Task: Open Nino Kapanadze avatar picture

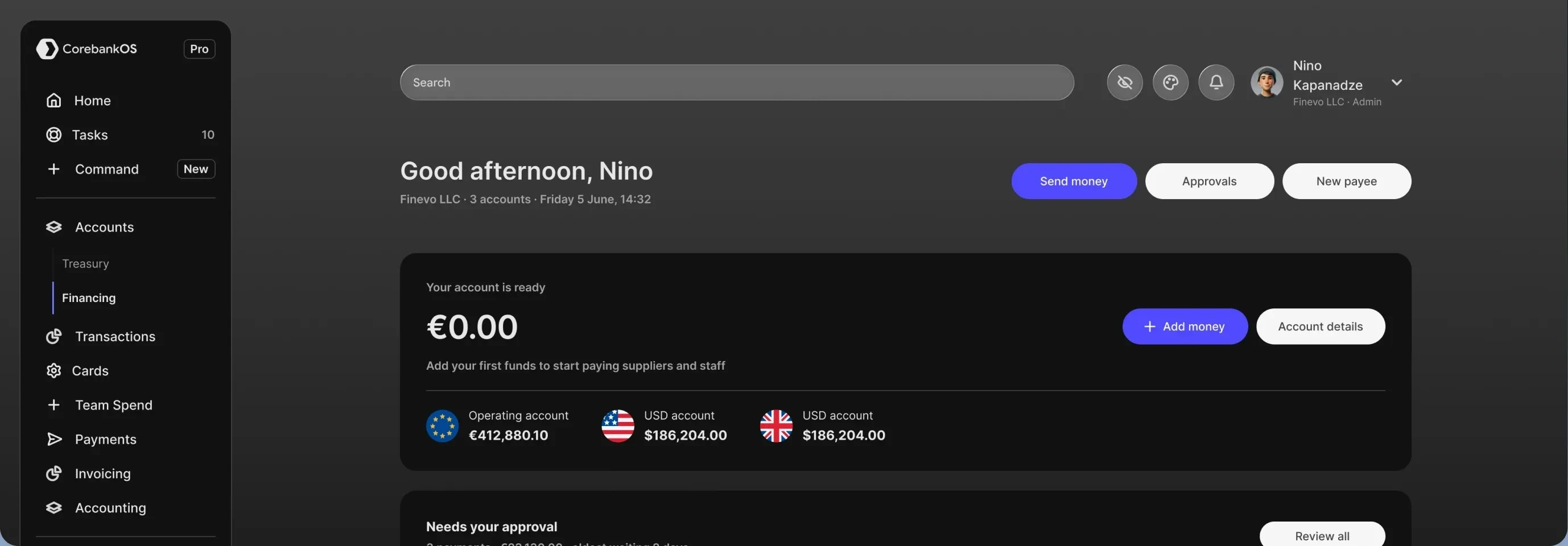Action: tap(1266, 82)
